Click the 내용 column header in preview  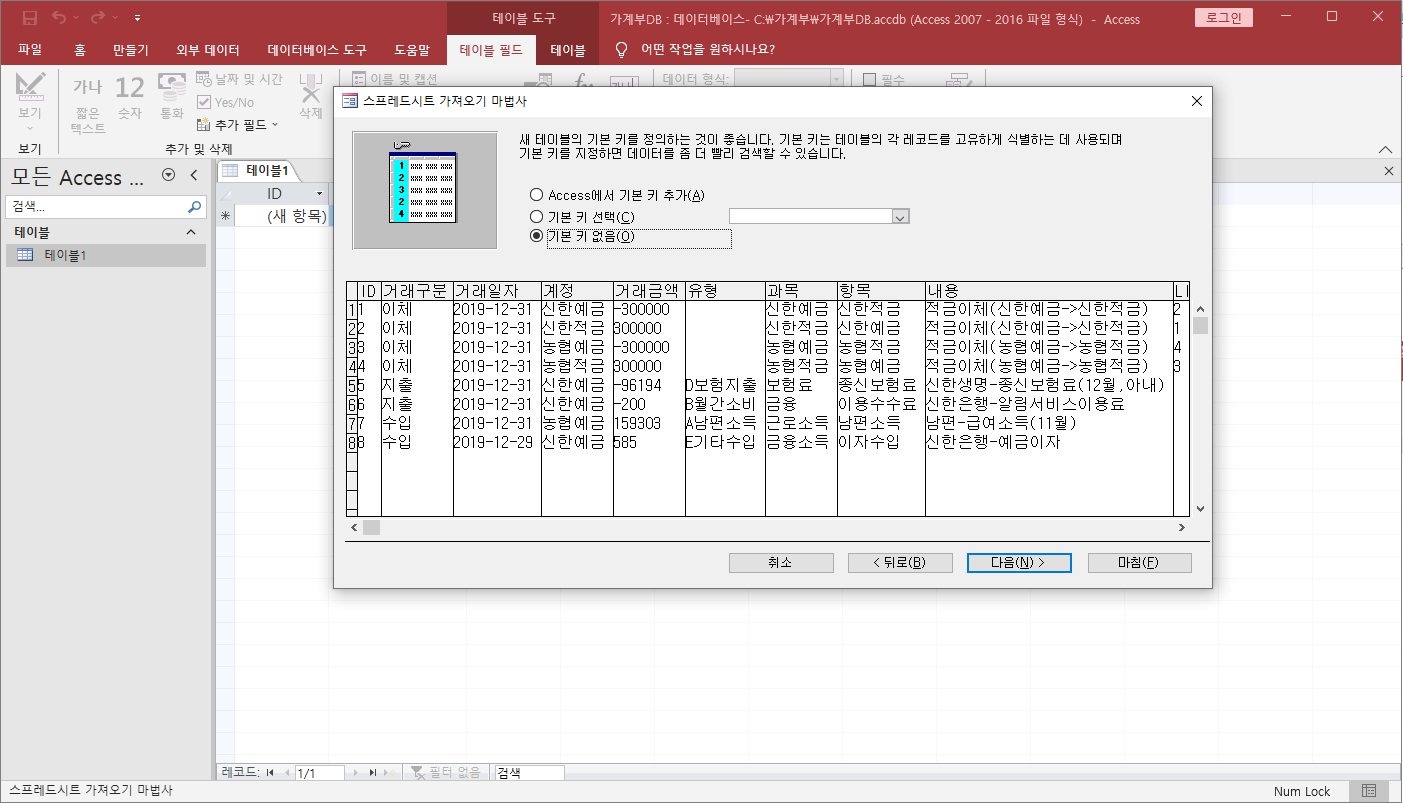point(1048,291)
